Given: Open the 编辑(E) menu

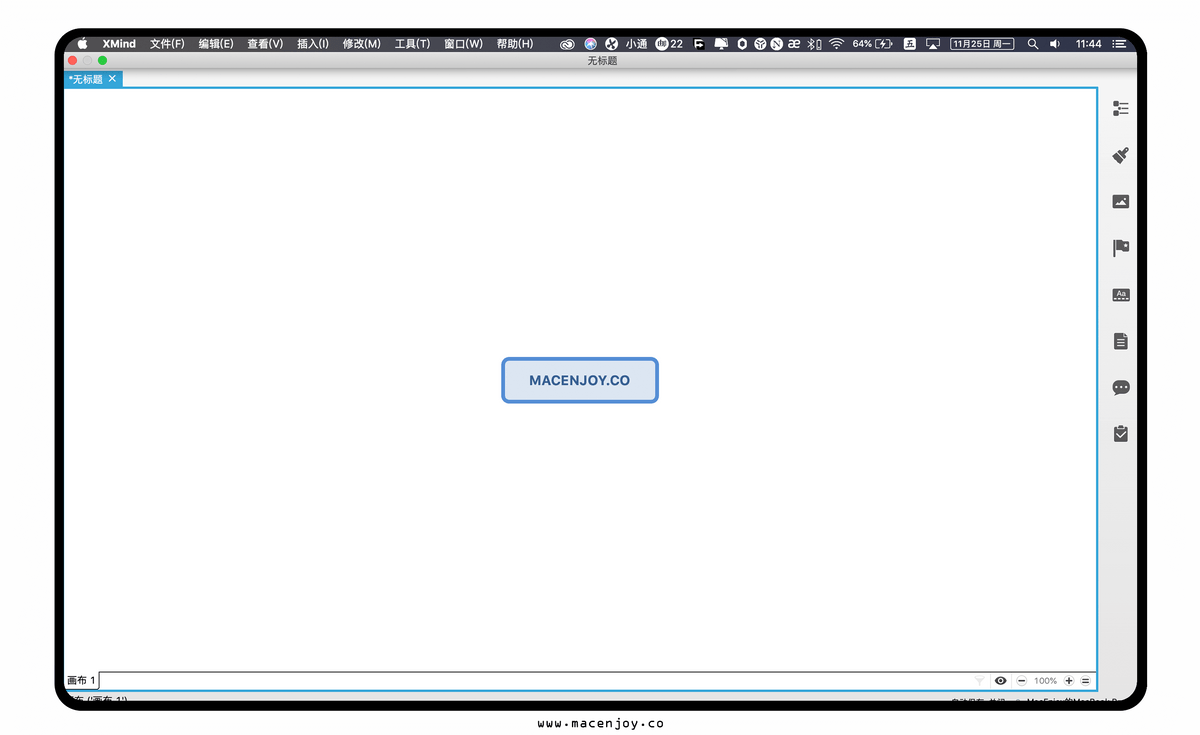Looking at the screenshot, I should (216, 44).
